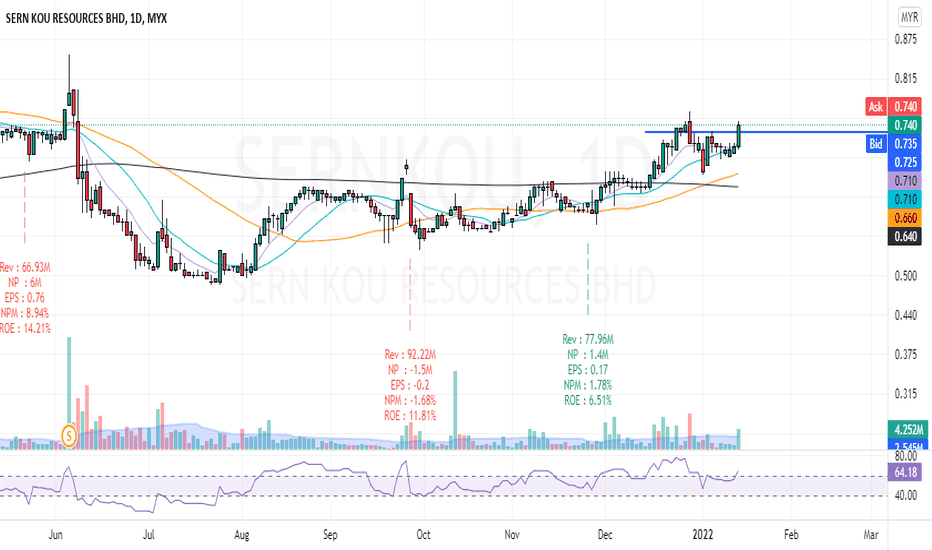This screenshot has height=550, width=932.
Task: Click the Jul label on time axis
Action: click(x=149, y=534)
